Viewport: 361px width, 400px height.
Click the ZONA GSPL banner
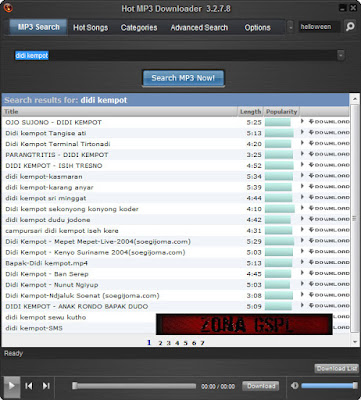pos(244,324)
